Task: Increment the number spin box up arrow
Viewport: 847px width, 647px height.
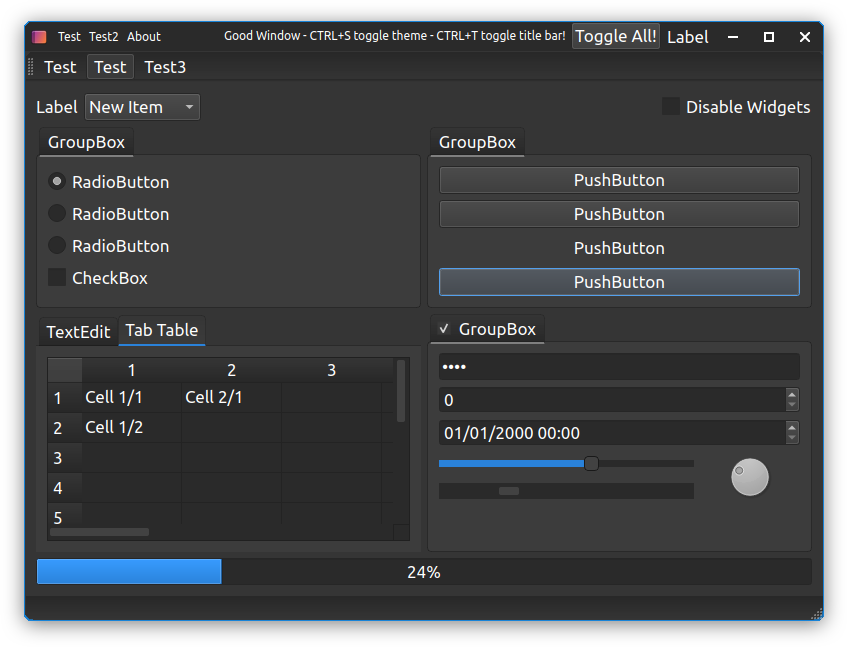Action: click(x=792, y=395)
